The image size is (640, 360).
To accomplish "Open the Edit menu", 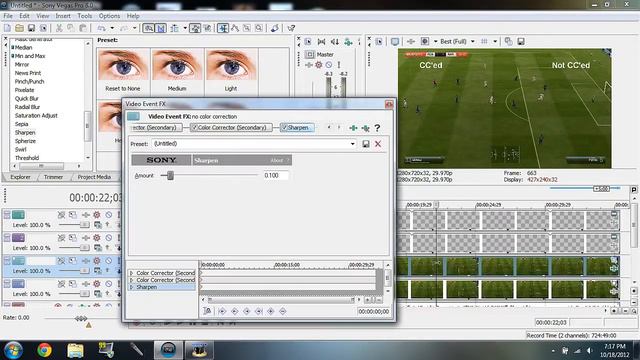I will coord(24,16).
